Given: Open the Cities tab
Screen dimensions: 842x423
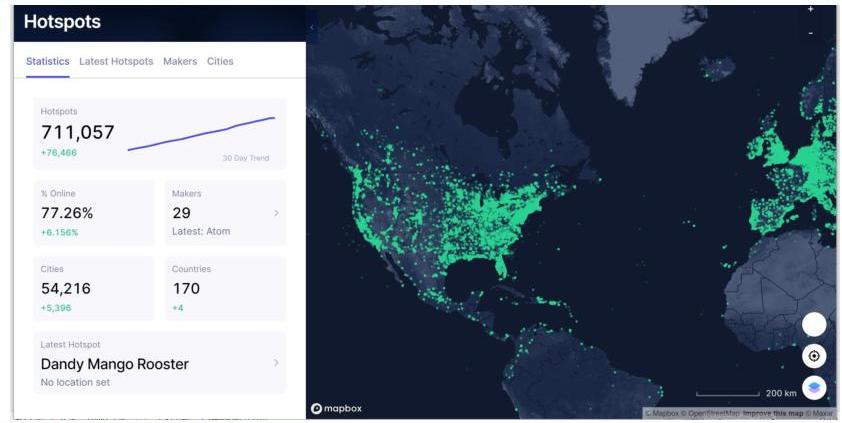Looking at the screenshot, I should coord(220,61).
